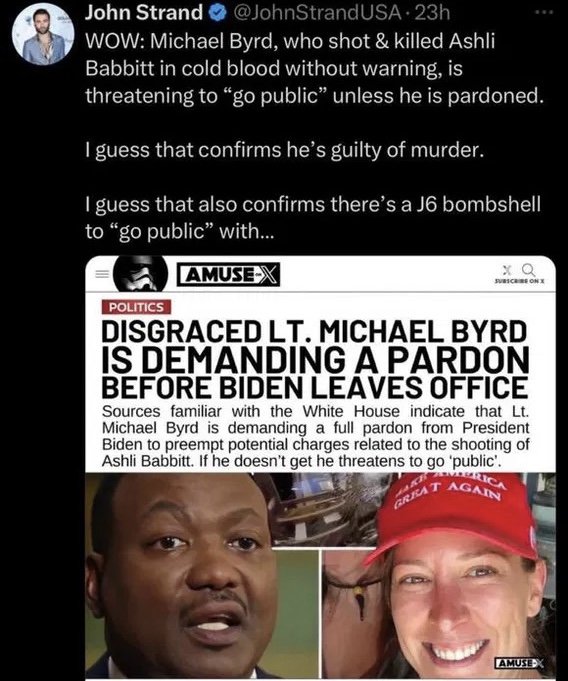This screenshot has width=568, height=681.
Task: Click the John Strand display name
Action: tap(144, 13)
